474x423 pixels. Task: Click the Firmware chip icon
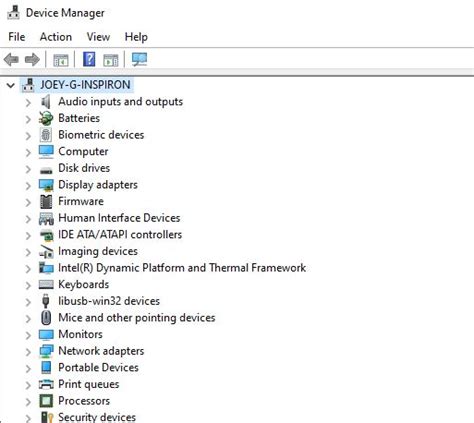[x=46, y=202]
